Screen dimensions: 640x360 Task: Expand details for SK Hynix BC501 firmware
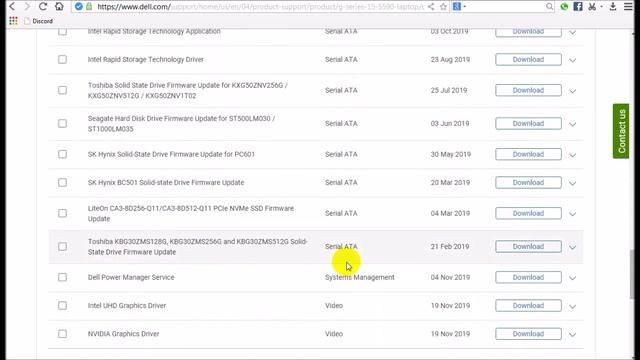click(572, 183)
